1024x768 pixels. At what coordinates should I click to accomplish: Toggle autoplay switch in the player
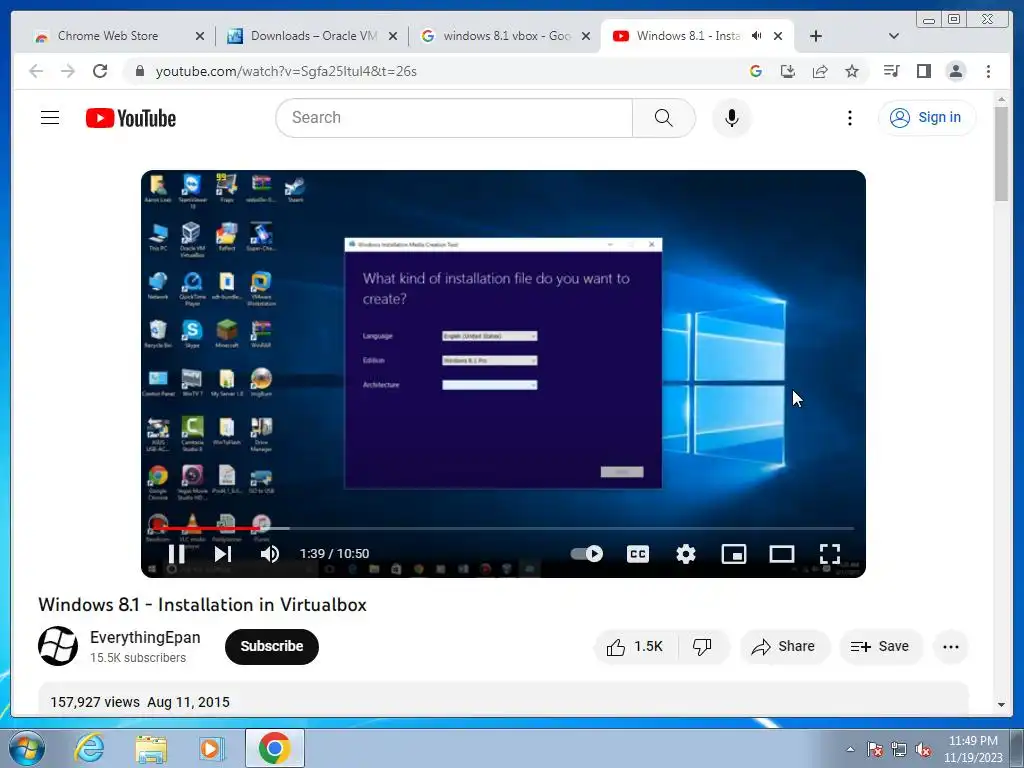pos(586,554)
